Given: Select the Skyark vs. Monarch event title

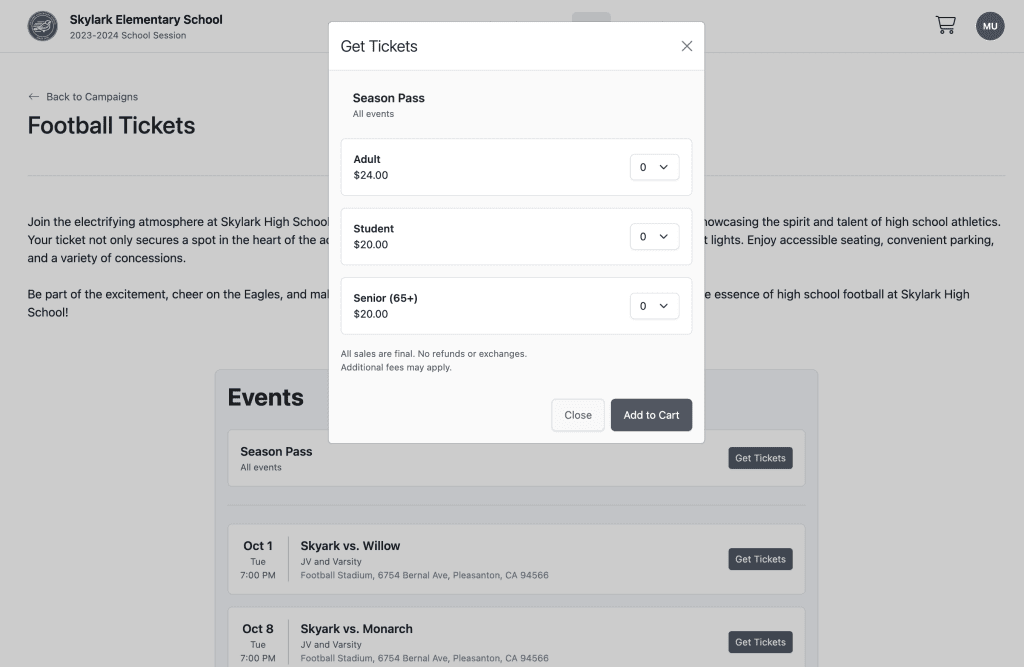Looking at the screenshot, I should tap(357, 628).
